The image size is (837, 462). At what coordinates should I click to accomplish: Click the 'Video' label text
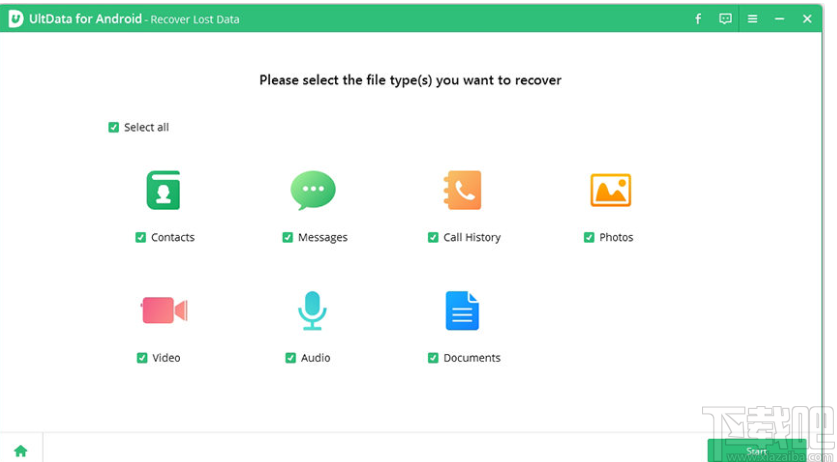click(166, 358)
